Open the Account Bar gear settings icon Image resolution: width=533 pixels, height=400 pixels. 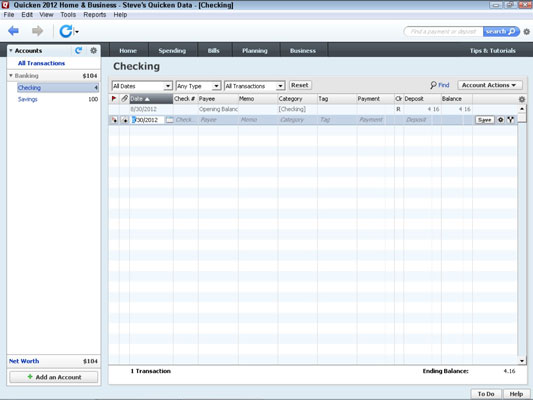[93, 51]
